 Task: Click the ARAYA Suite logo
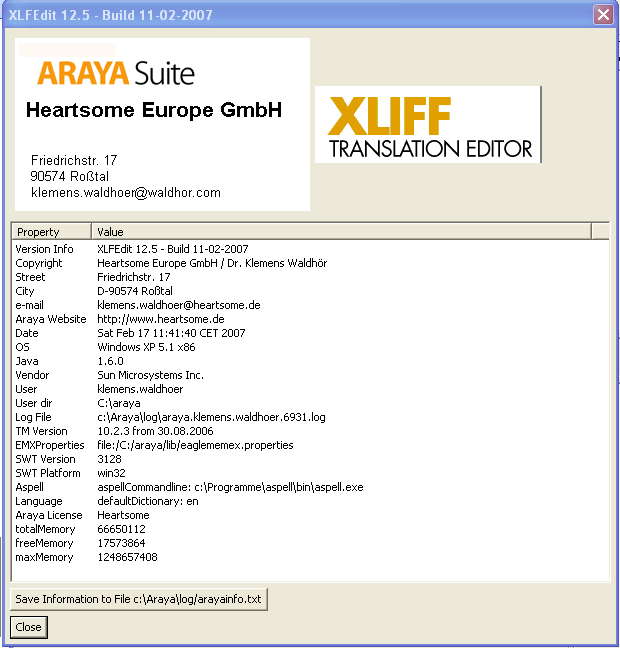point(116,72)
